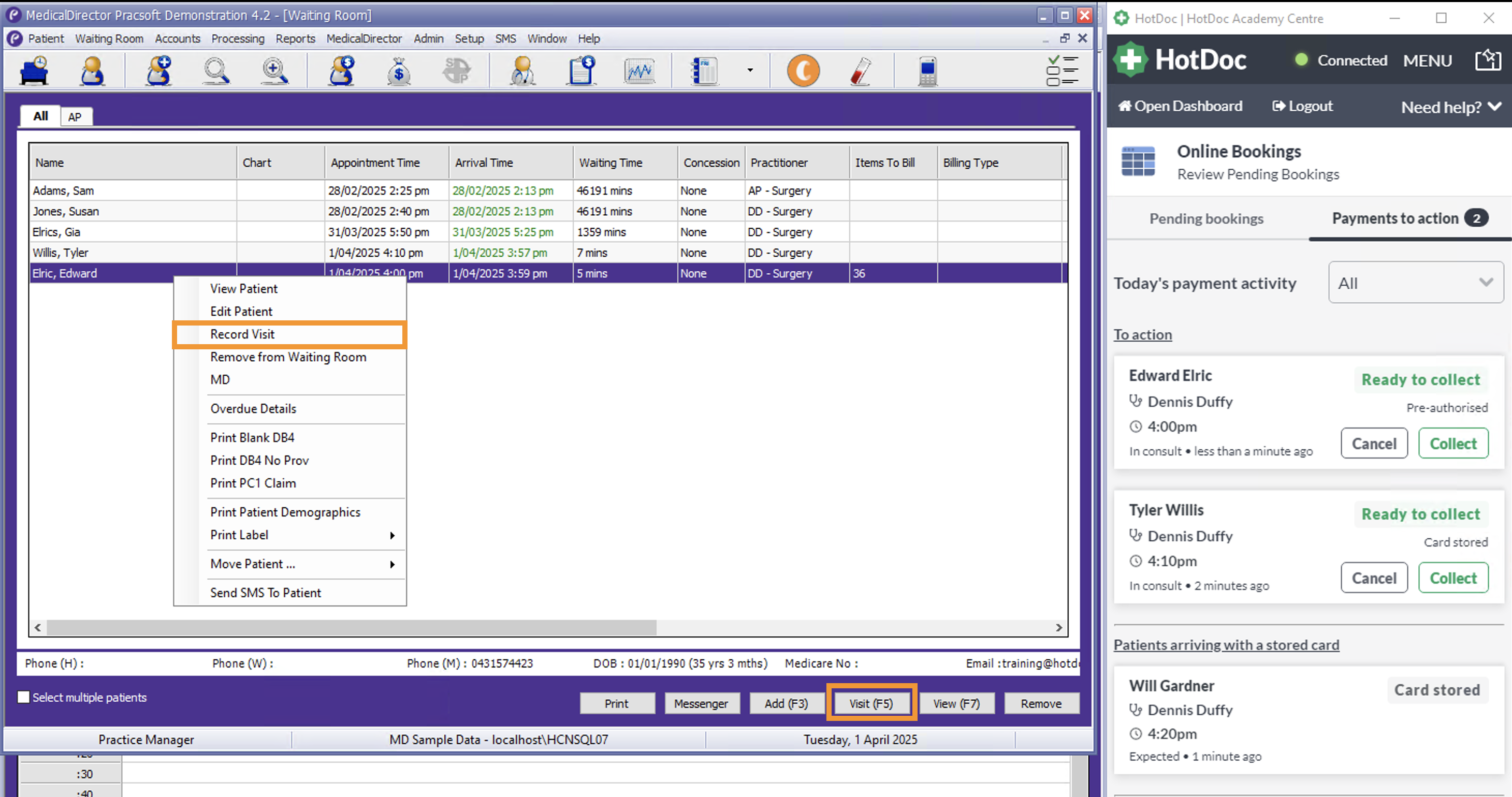Click the graph chart monitor toolbar icon
Screen dimensions: 1512x797
pos(639,71)
